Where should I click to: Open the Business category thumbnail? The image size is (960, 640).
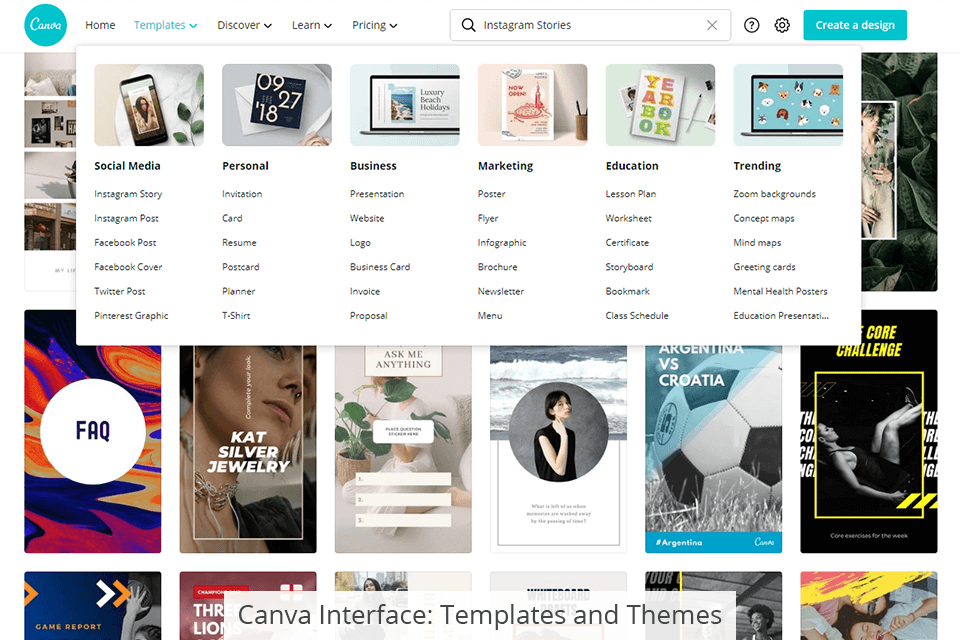point(405,105)
